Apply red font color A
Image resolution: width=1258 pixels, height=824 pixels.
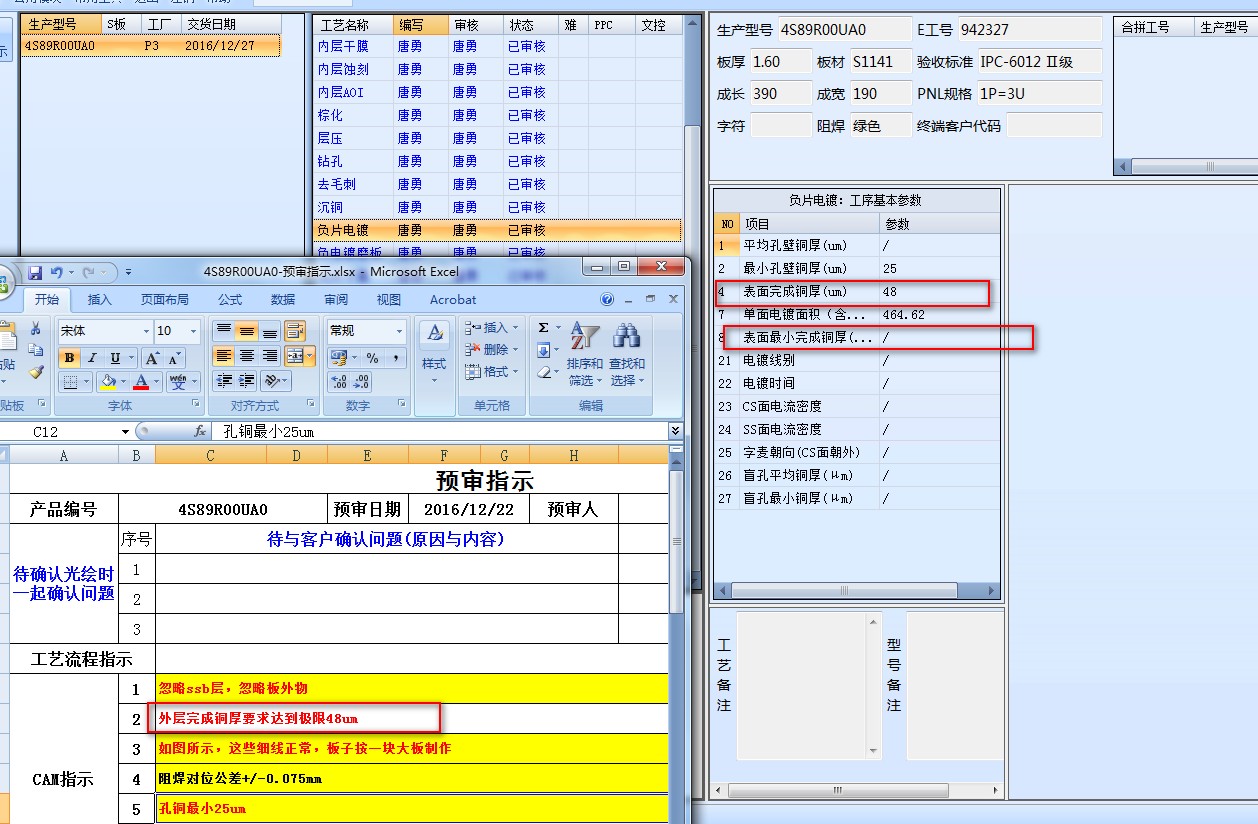(141, 381)
